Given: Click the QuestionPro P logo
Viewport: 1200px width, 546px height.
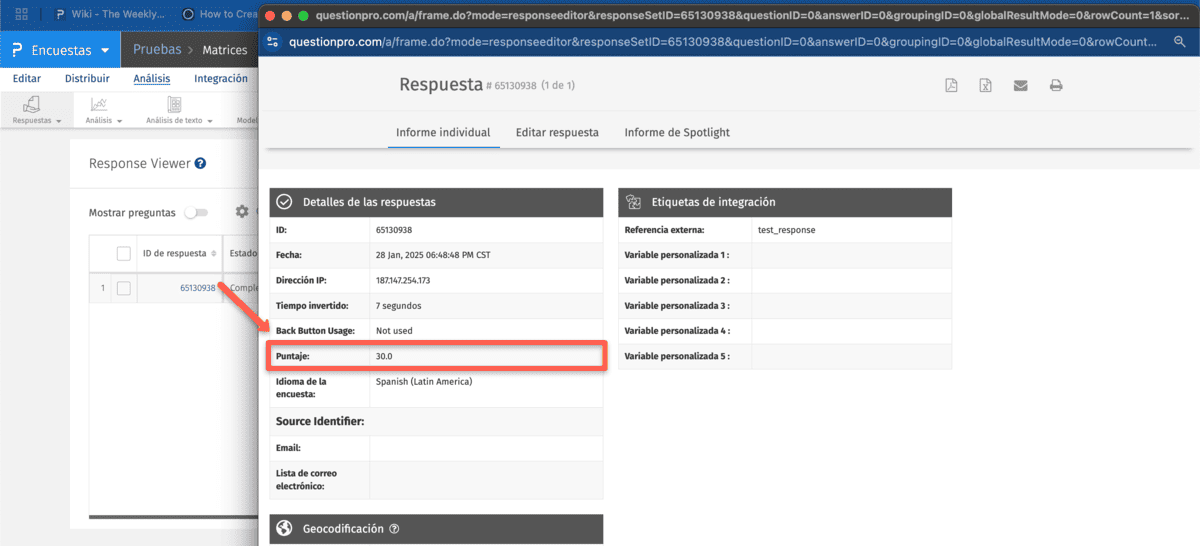Looking at the screenshot, I should [x=17, y=50].
